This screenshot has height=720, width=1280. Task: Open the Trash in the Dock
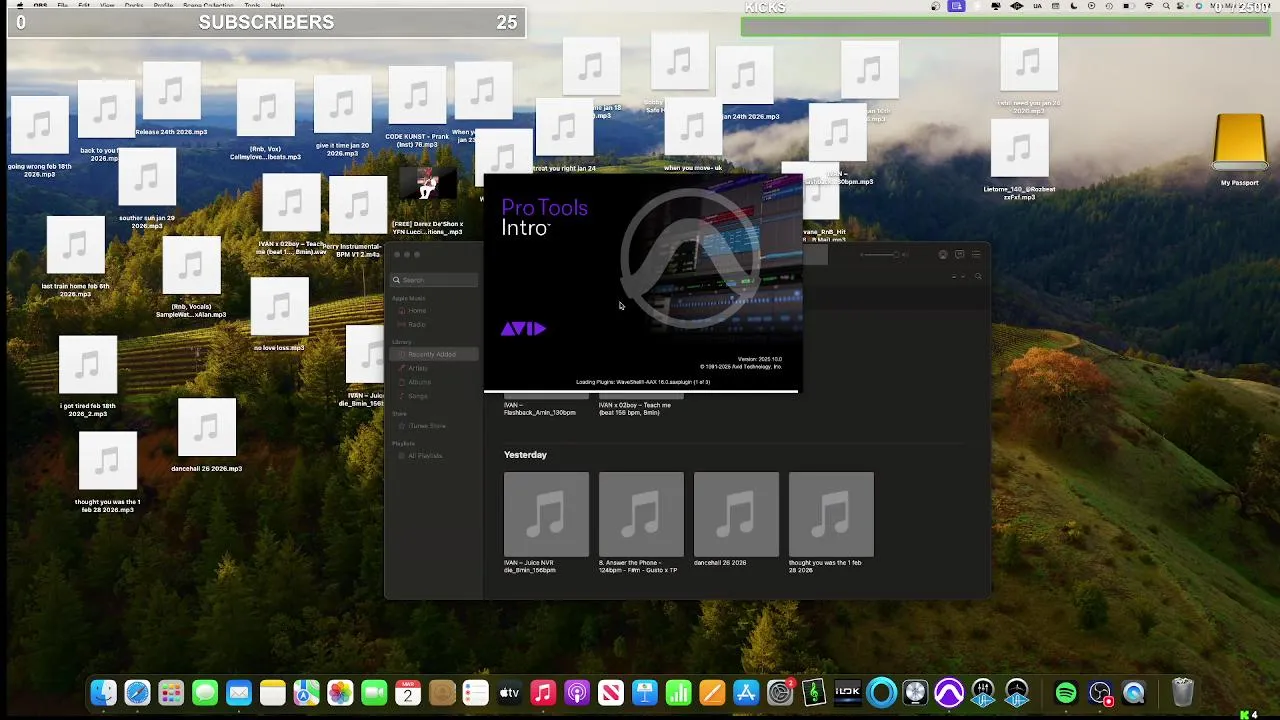click(1183, 692)
